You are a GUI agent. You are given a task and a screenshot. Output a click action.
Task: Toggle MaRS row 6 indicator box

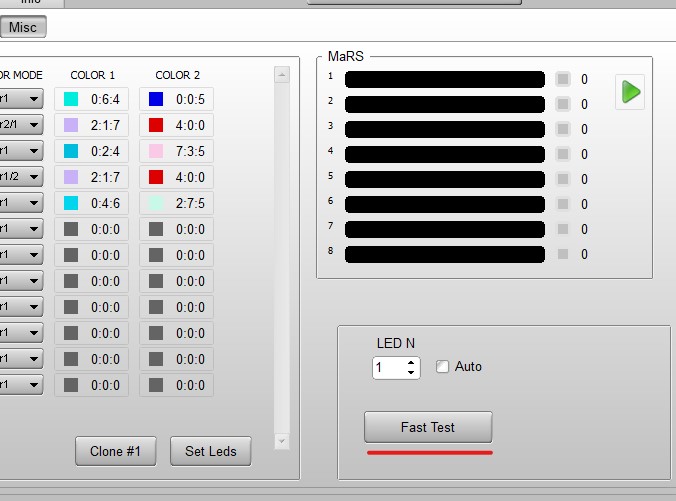[x=563, y=204]
